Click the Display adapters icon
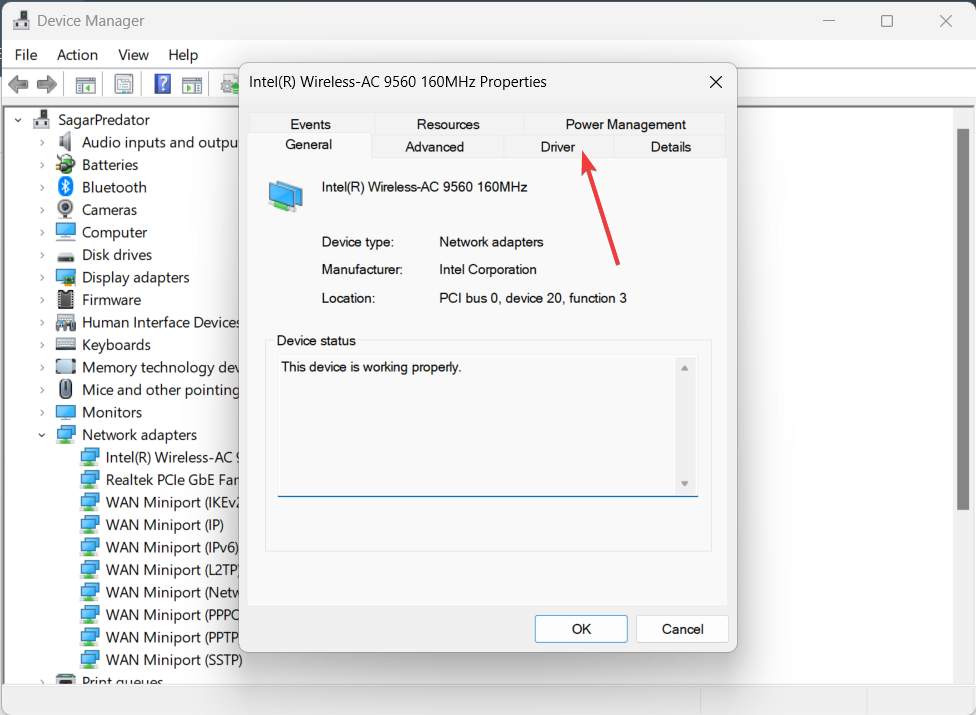976x715 pixels. [x=65, y=277]
